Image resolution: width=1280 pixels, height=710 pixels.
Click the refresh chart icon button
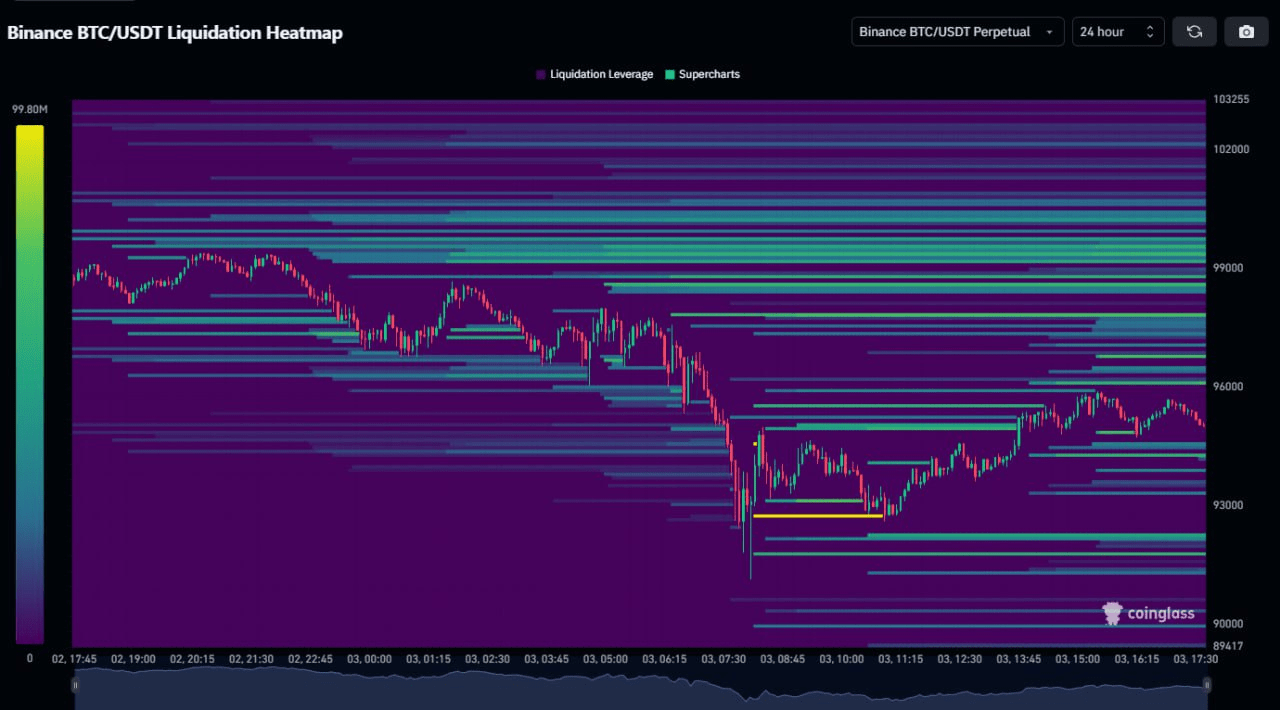(x=1194, y=32)
